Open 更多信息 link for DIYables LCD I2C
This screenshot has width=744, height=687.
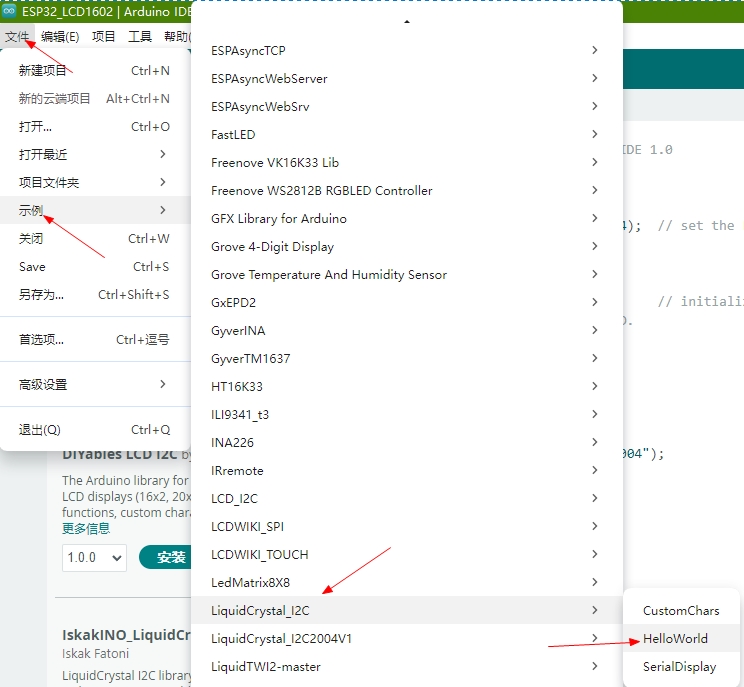(86, 529)
